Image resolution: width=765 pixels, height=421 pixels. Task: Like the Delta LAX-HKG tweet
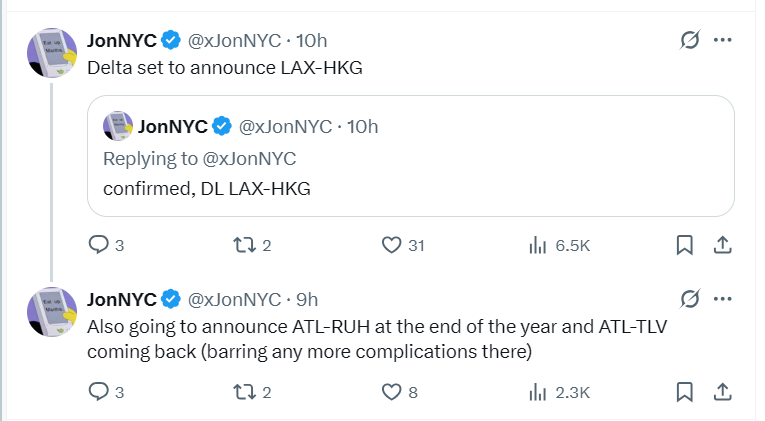pyautogui.click(x=393, y=245)
